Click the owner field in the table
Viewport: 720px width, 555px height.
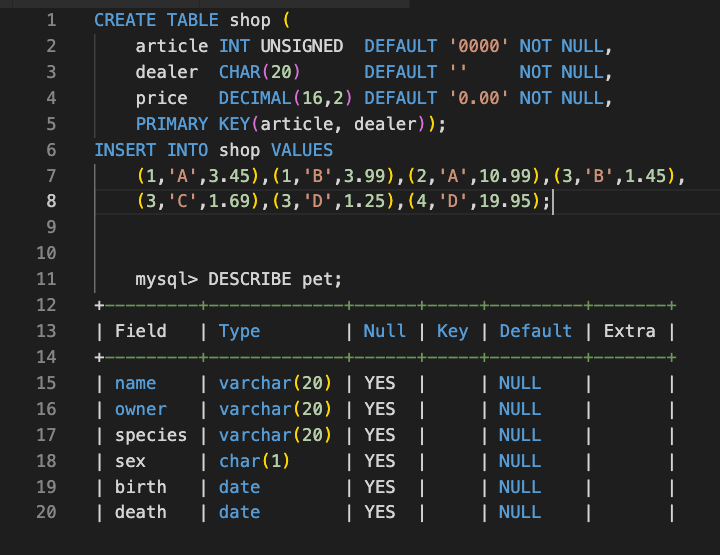click(x=141, y=409)
